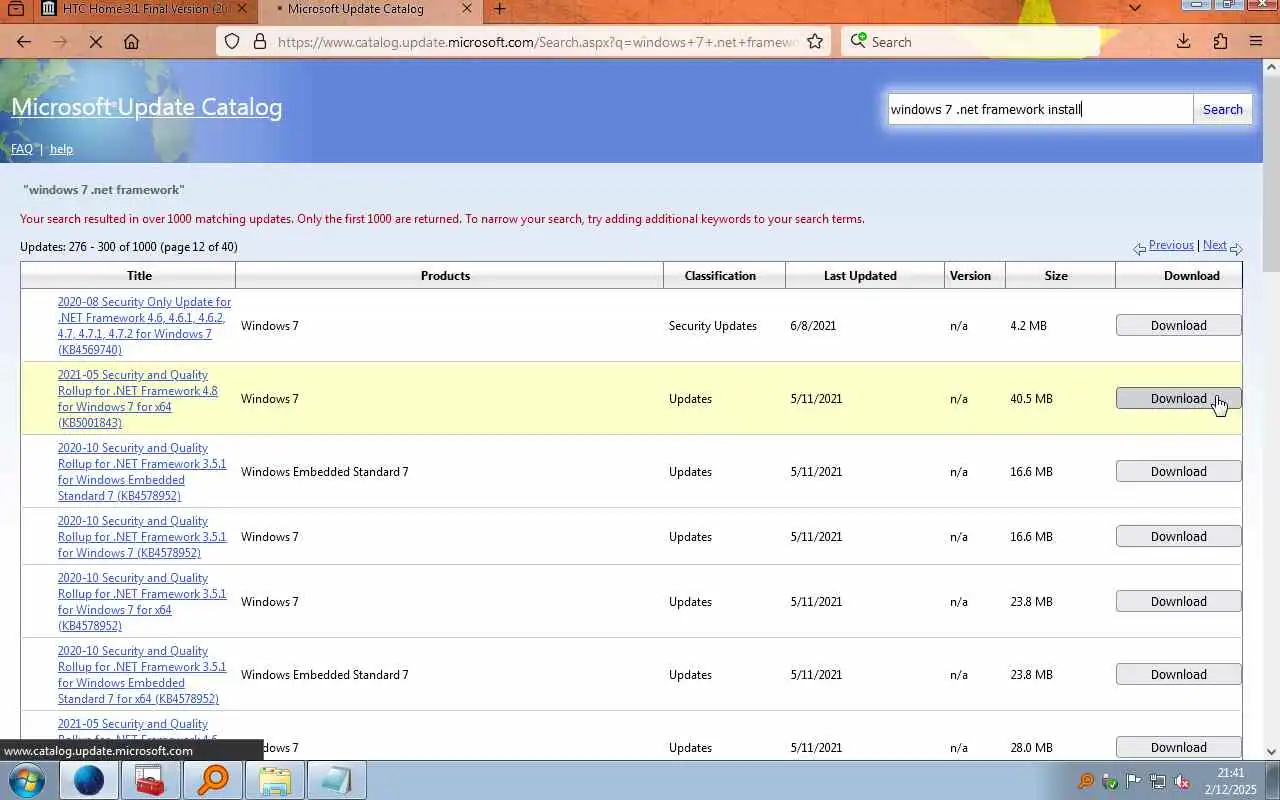Open the notepad-like taskbar app
1280x800 pixels.
337,780
